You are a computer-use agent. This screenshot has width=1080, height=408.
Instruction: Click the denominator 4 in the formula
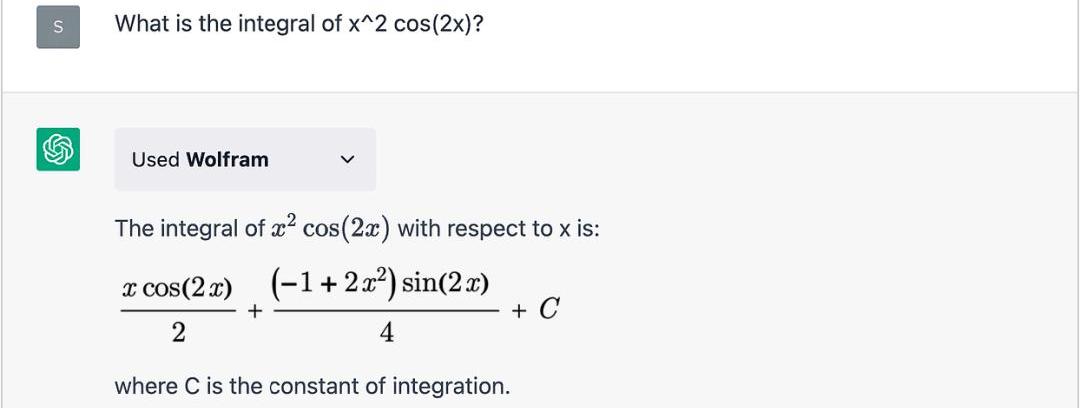pyautogui.click(x=387, y=334)
